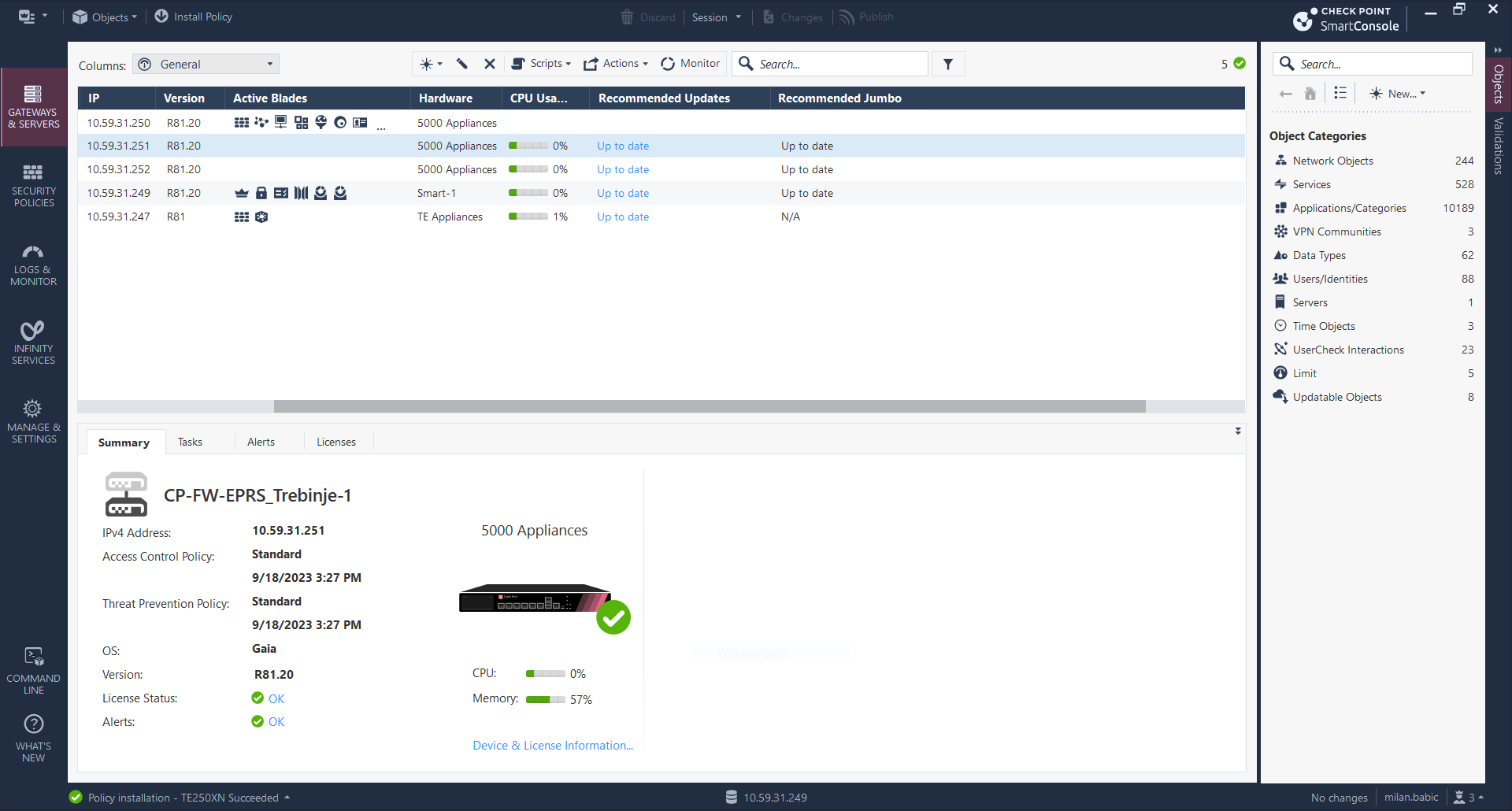Click the horizontal scrollbar under the gateways table
The image size is (1512, 811).
point(709,406)
